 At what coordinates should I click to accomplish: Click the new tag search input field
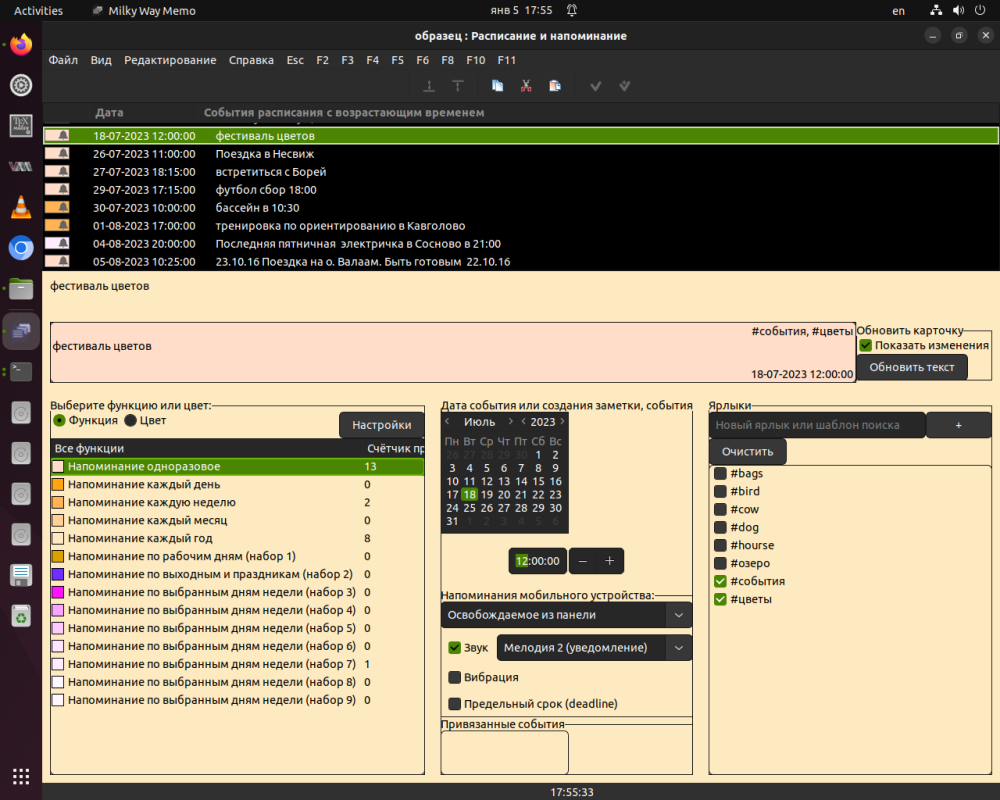pos(817,425)
